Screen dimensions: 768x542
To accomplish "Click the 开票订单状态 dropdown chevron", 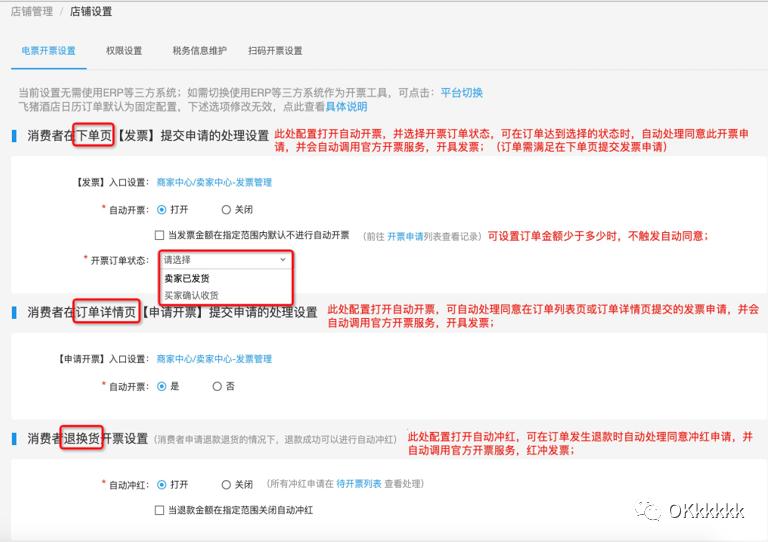I will tap(283, 259).
